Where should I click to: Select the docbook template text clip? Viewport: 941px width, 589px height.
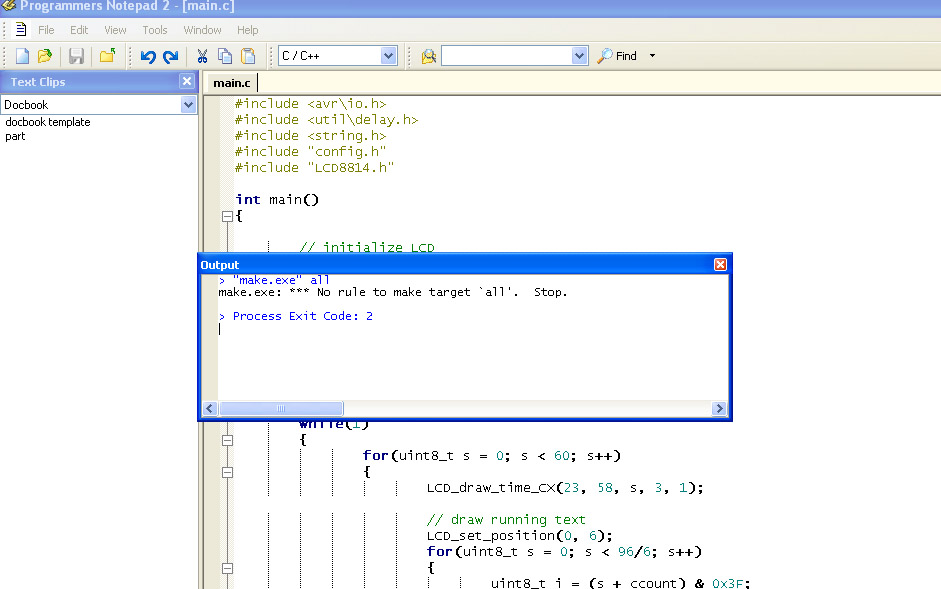tap(48, 122)
